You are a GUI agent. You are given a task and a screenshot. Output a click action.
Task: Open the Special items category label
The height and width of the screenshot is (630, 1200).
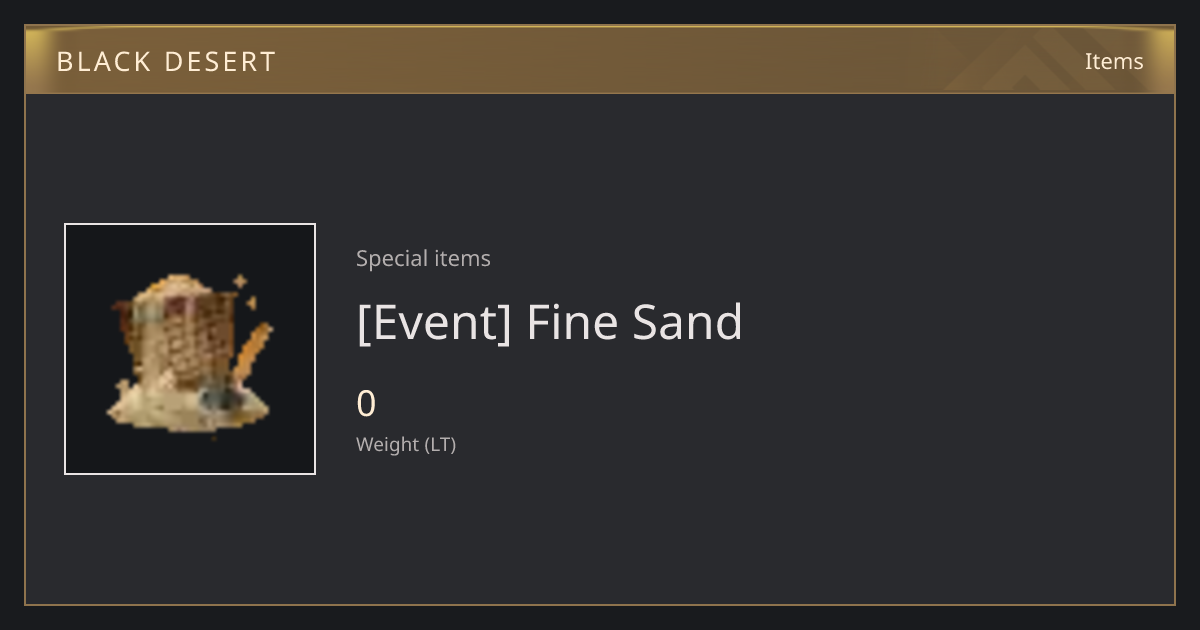point(423,258)
